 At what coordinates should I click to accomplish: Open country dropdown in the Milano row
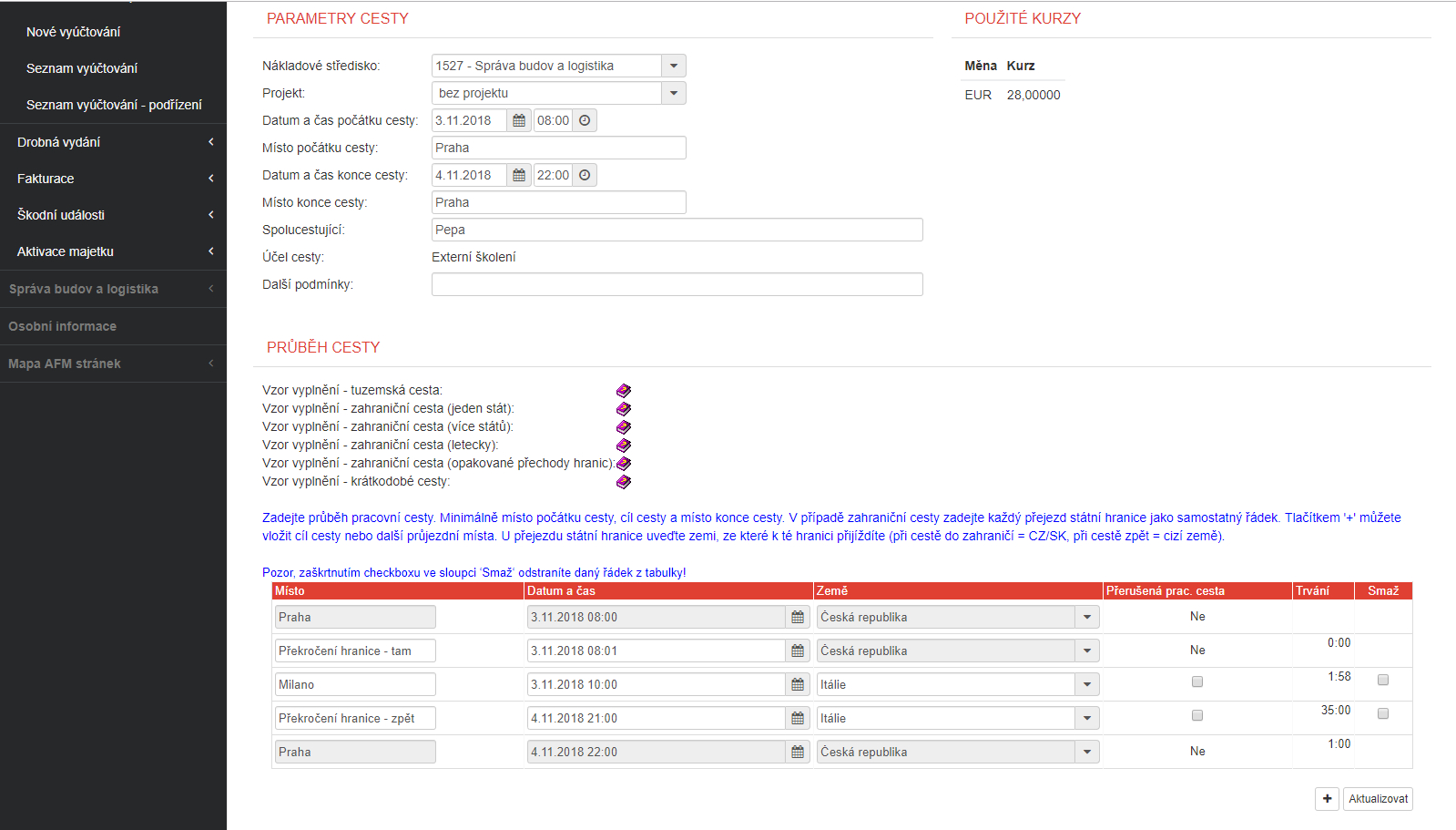coord(1087,684)
